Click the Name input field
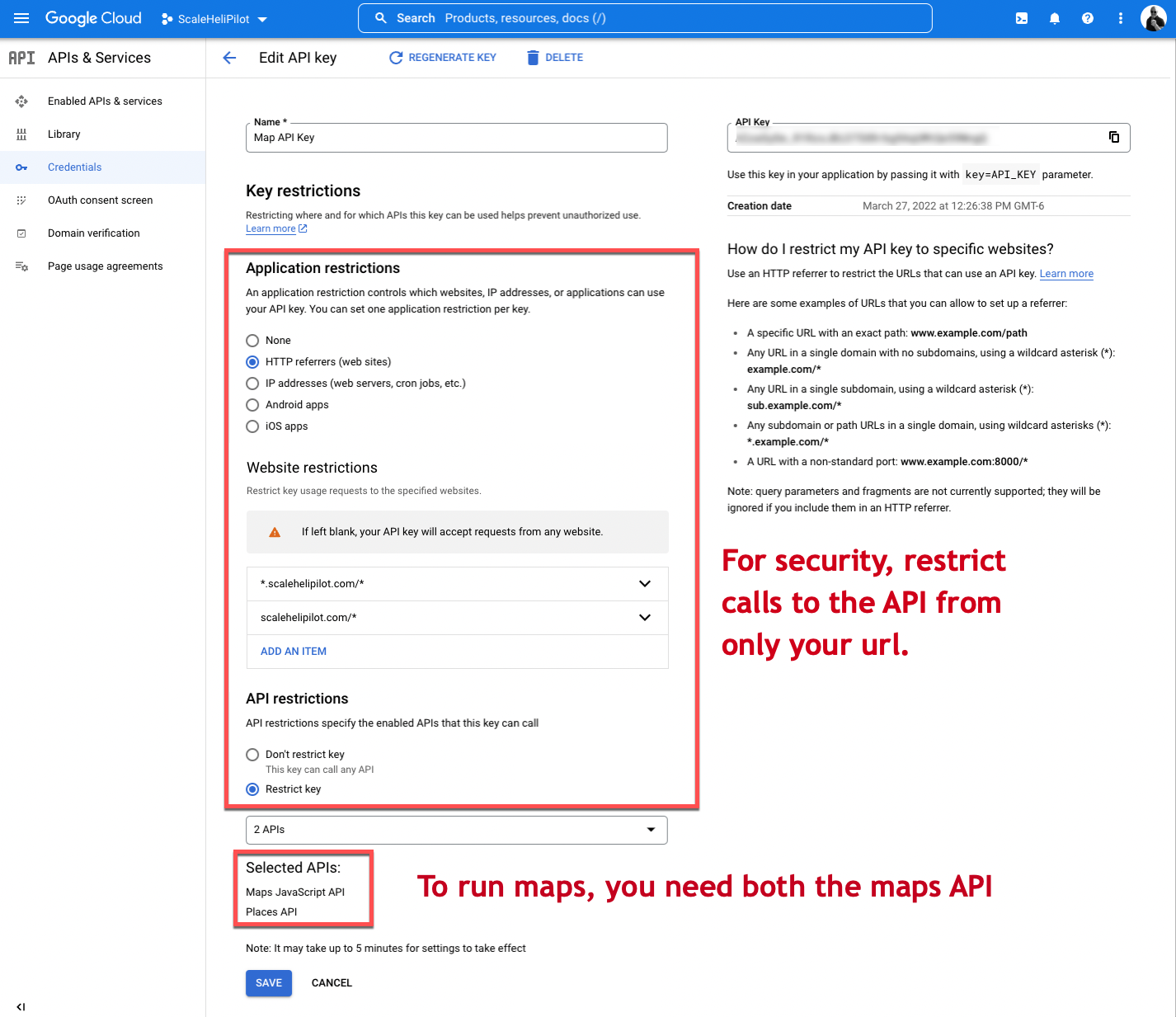 456,138
